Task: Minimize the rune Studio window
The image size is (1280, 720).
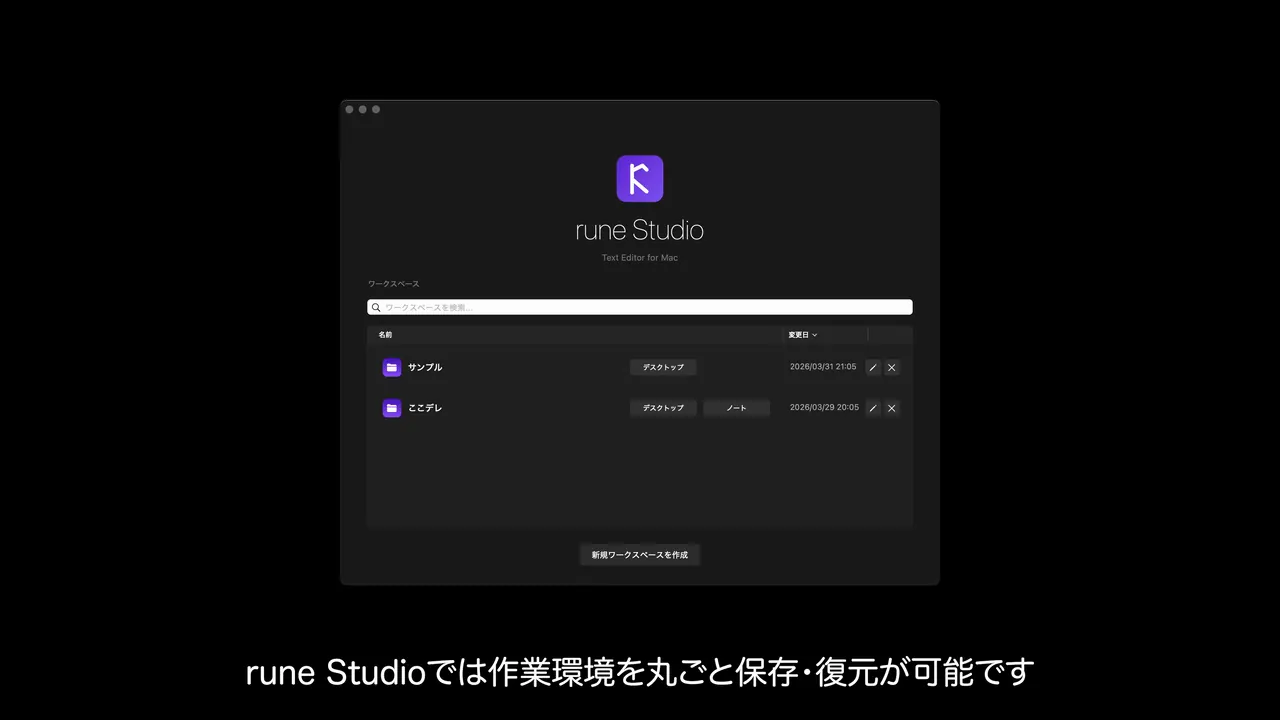Action: pos(363,109)
